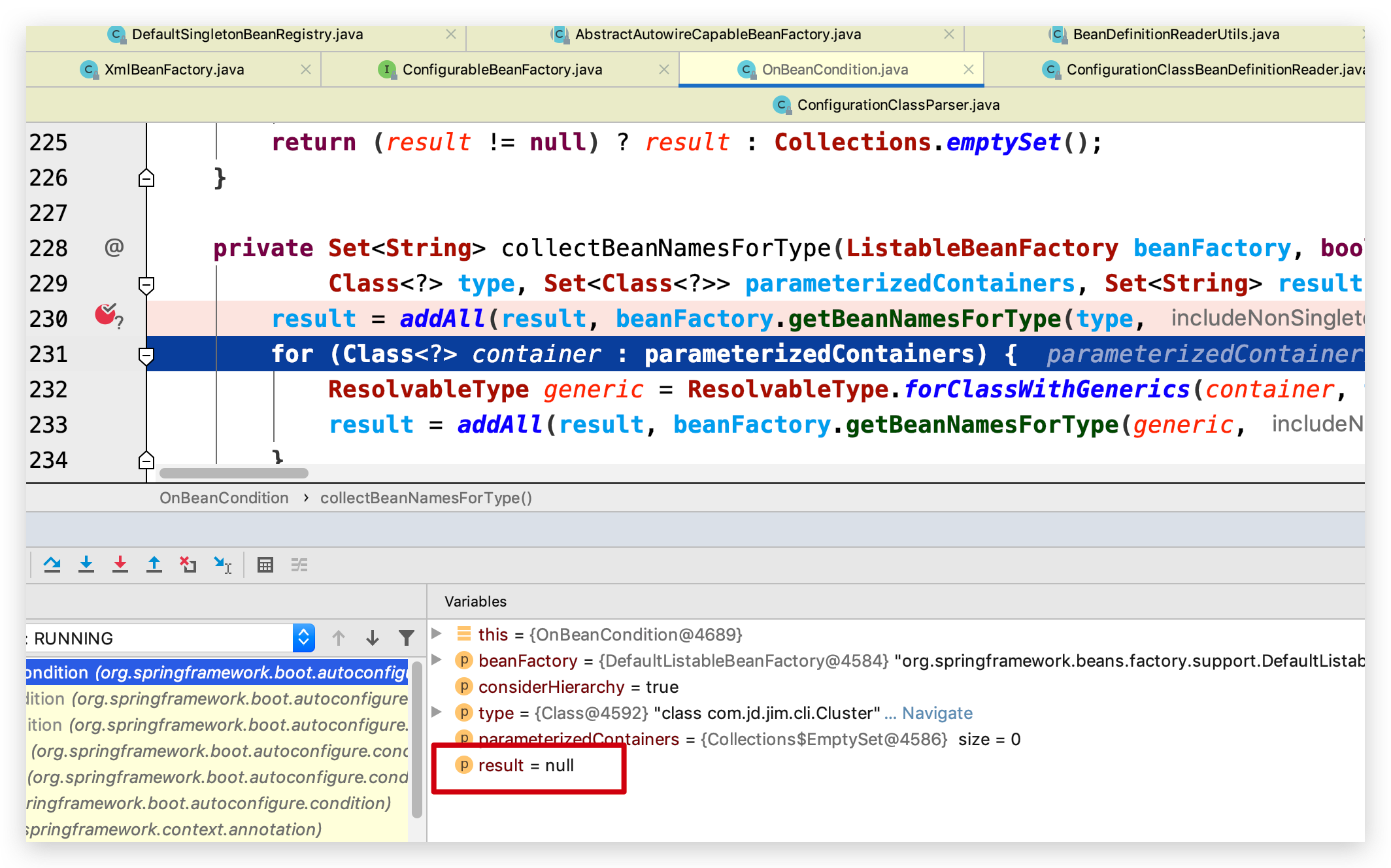The image size is (1391, 868).
Task: Open the frames filter funnel icon
Action: [x=407, y=637]
